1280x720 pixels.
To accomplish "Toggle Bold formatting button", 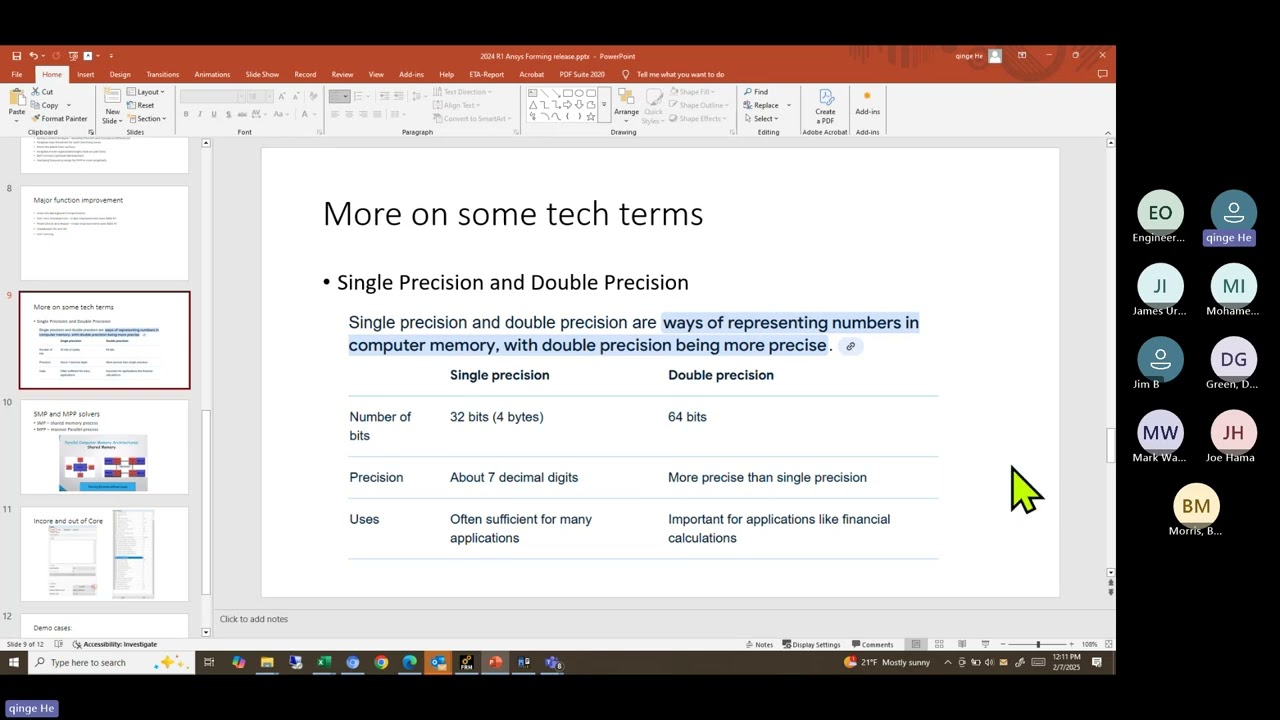I will pos(186,114).
